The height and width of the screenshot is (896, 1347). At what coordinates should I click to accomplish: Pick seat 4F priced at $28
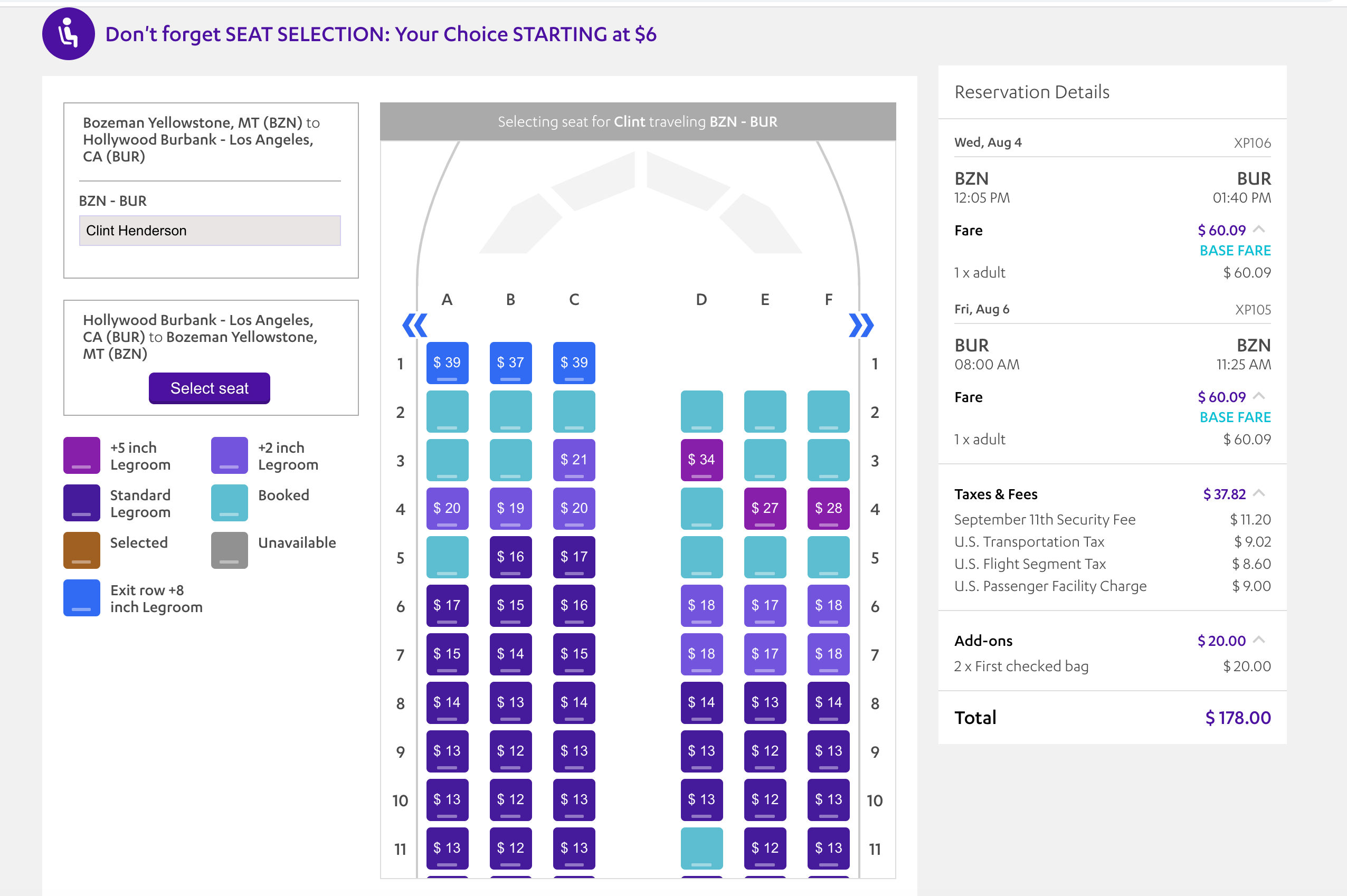coord(828,509)
